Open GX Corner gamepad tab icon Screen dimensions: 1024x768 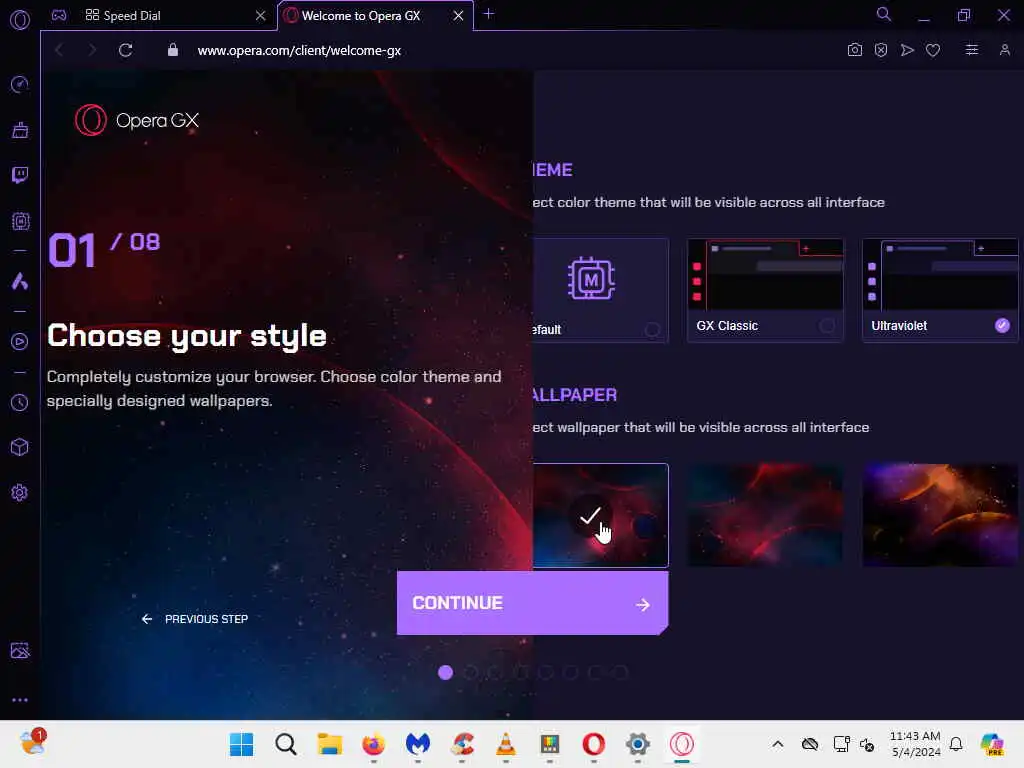point(59,15)
